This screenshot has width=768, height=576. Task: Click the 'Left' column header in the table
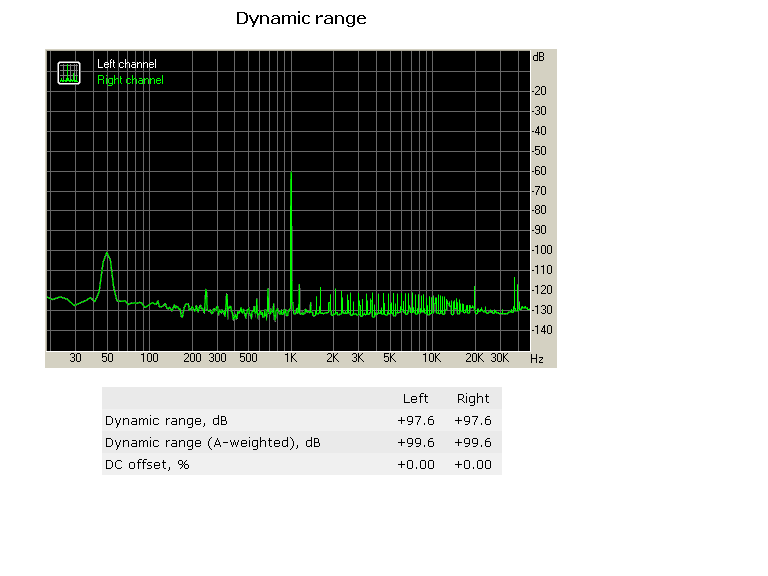tap(415, 399)
